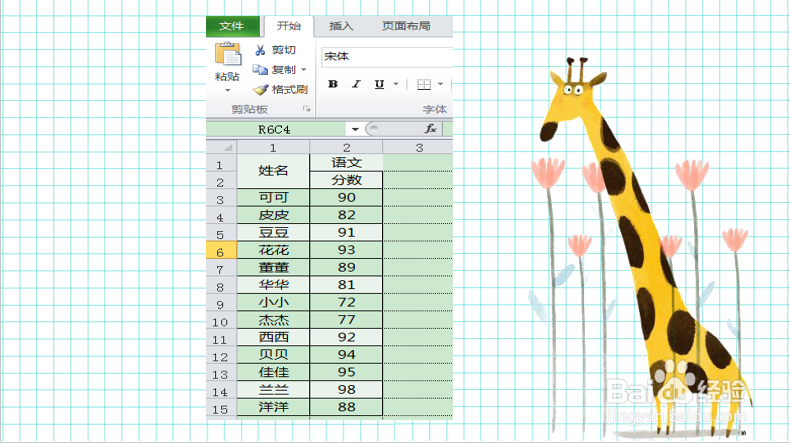Select the score cell 92

(347, 337)
